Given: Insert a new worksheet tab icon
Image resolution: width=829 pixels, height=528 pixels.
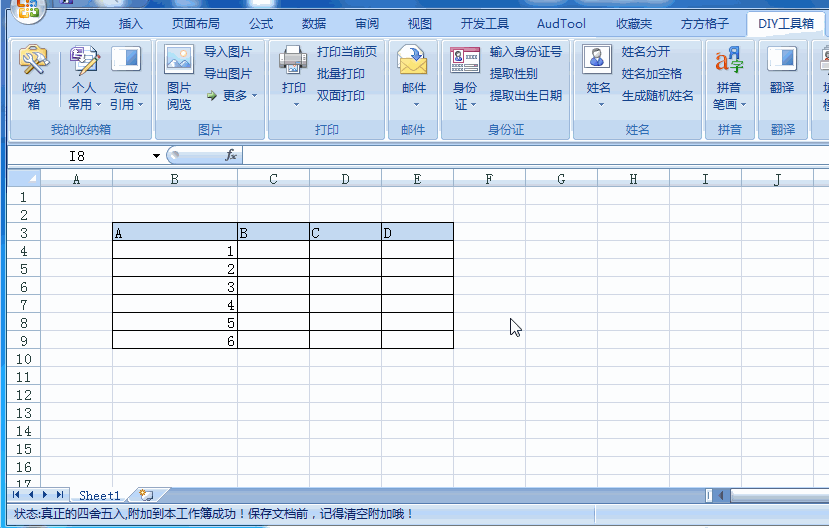Looking at the screenshot, I should 147,495.
